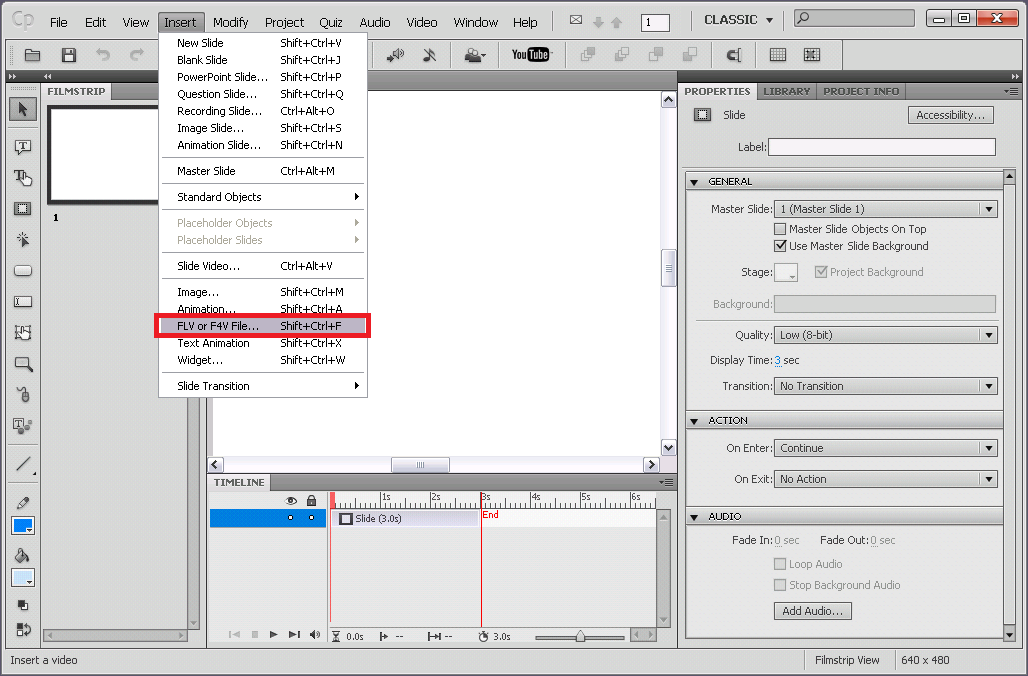Select the Click Box tool
The height and width of the screenshot is (676, 1028).
point(23,239)
